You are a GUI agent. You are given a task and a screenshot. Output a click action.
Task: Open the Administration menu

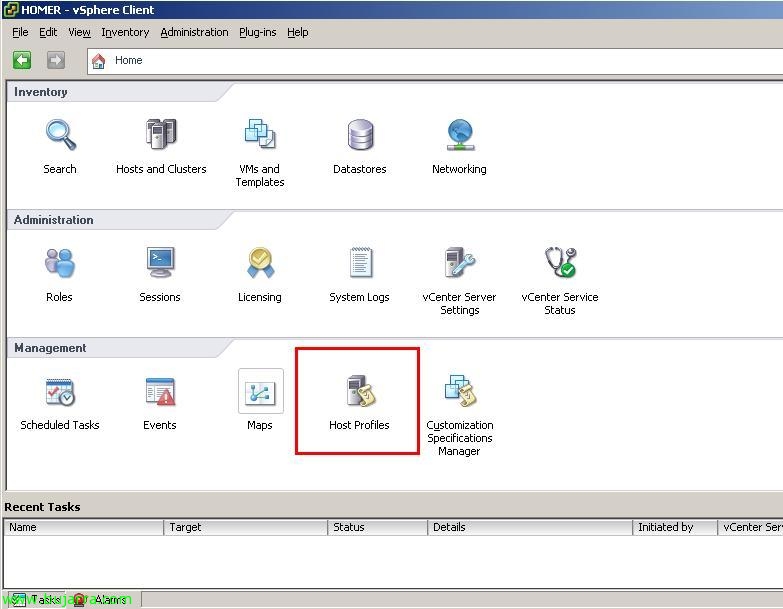tap(194, 32)
